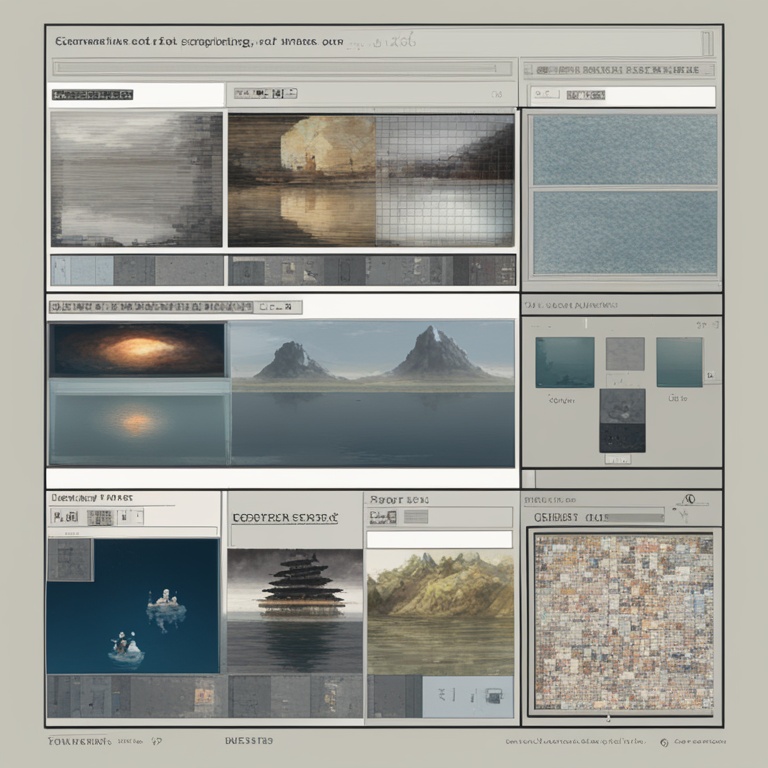768x768 pixels.
Task: Click the small light square below the swatches panel
Action: tap(528, 479)
